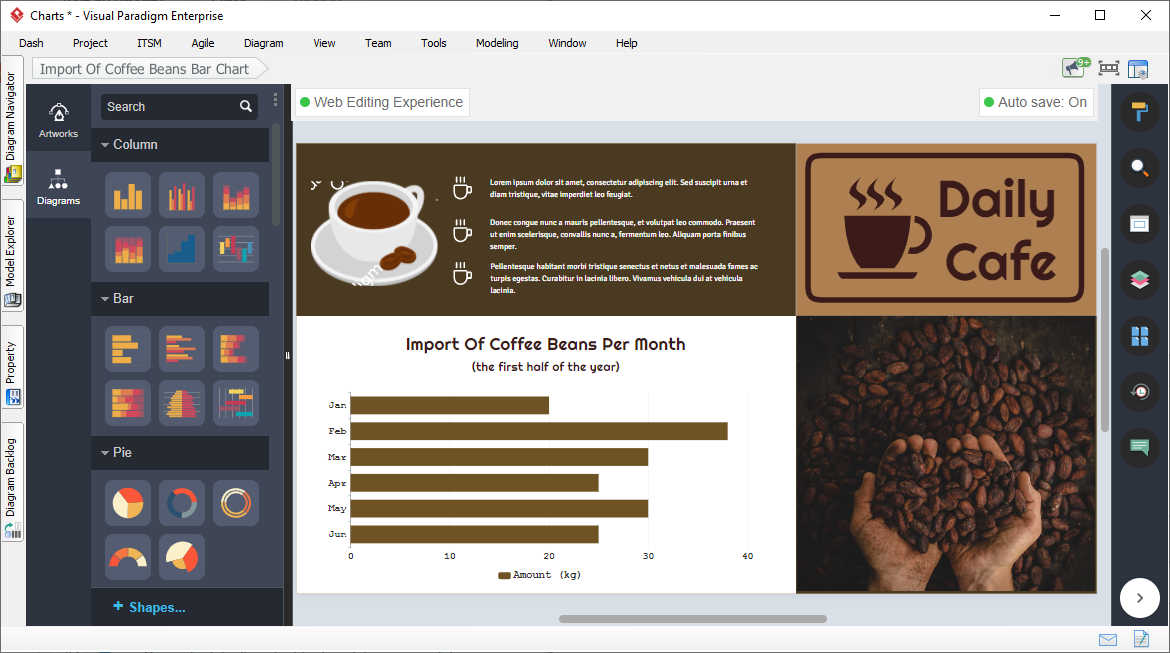Select the basic column chart icon
Screen dimensions: 1170x653
point(128,196)
